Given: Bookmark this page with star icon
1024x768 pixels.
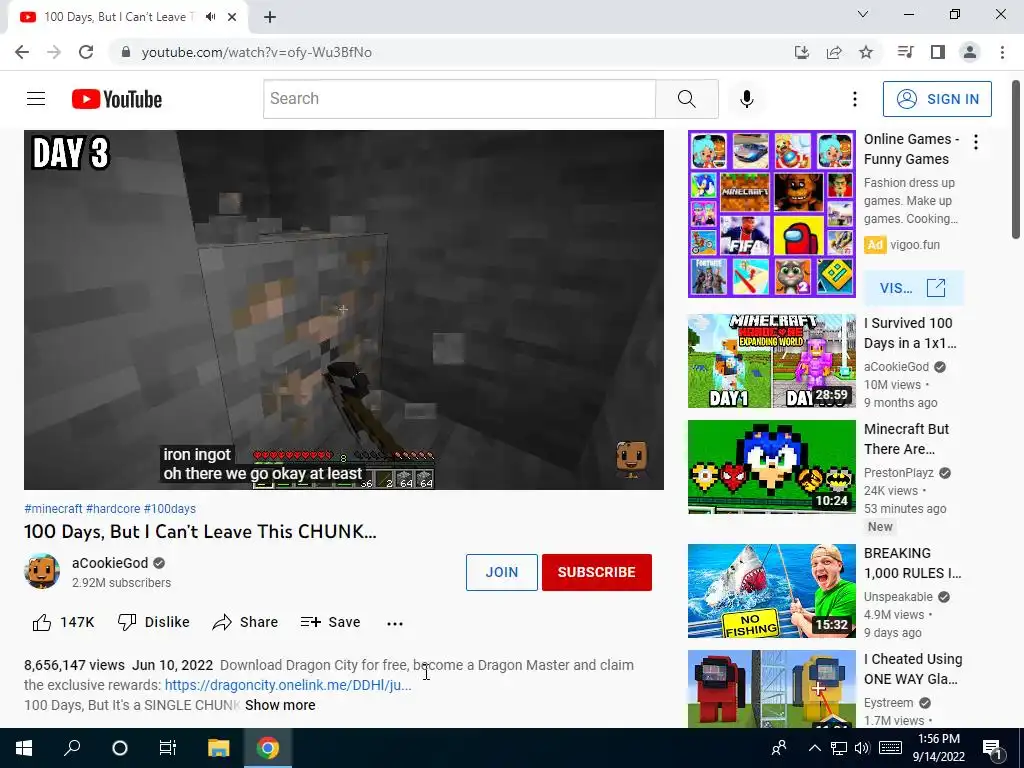Looking at the screenshot, I should pyautogui.click(x=866, y=52).
